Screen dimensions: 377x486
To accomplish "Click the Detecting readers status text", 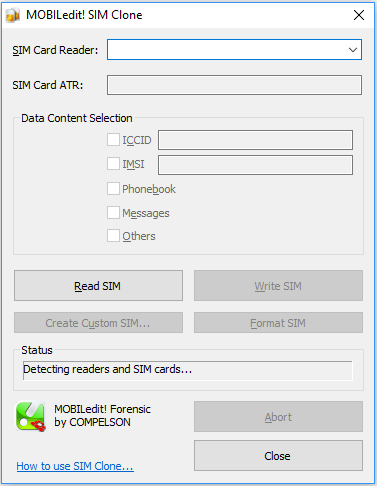I will 108,369.
